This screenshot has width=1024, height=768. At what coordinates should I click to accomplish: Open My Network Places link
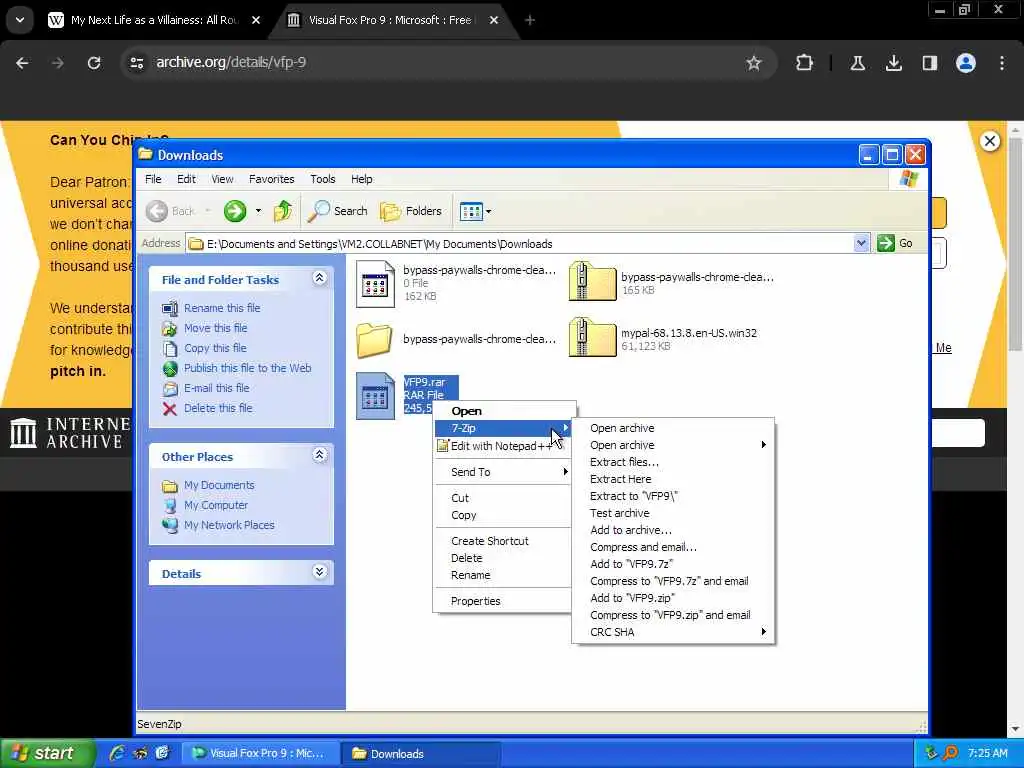[x=229, y=525]
